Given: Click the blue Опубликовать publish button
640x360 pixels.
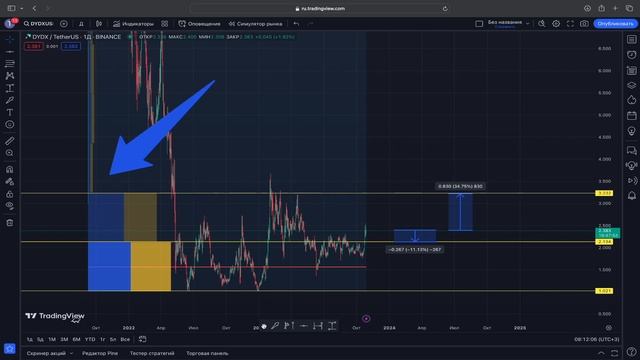Looking at the screenshot, I should coord(616,24).
